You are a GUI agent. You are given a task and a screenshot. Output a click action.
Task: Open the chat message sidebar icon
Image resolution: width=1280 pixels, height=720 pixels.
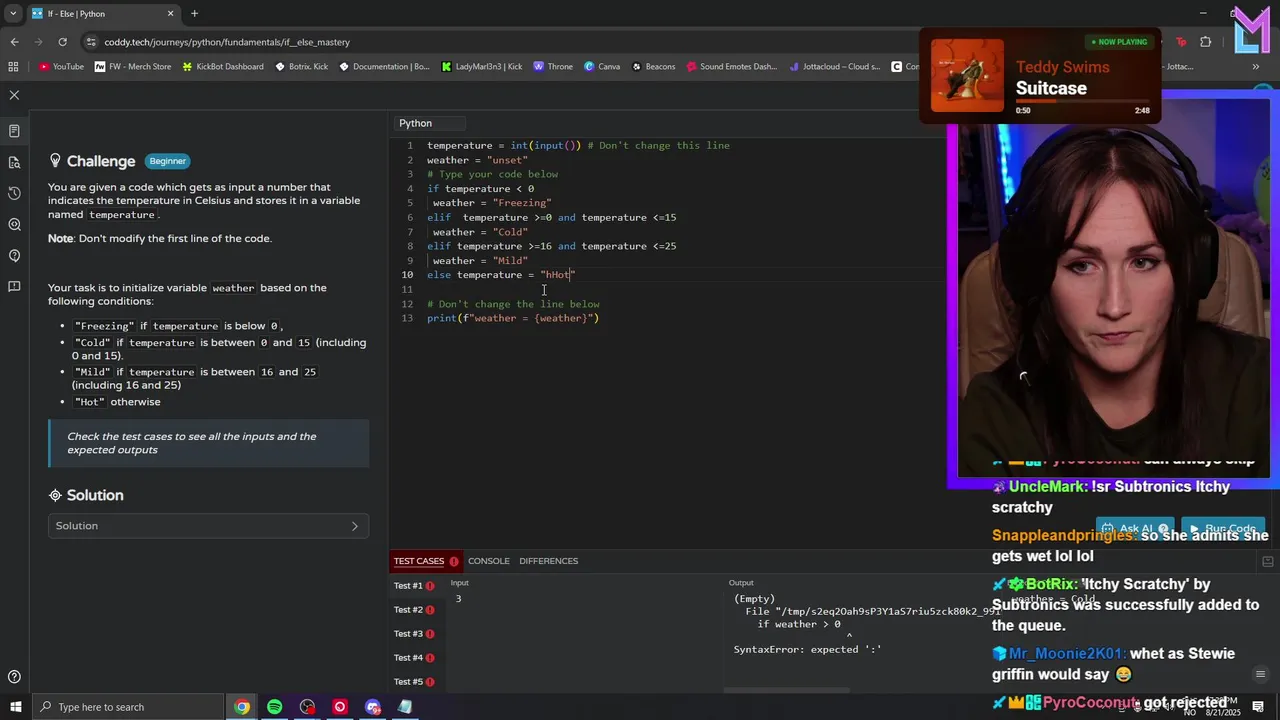point(14,287)
